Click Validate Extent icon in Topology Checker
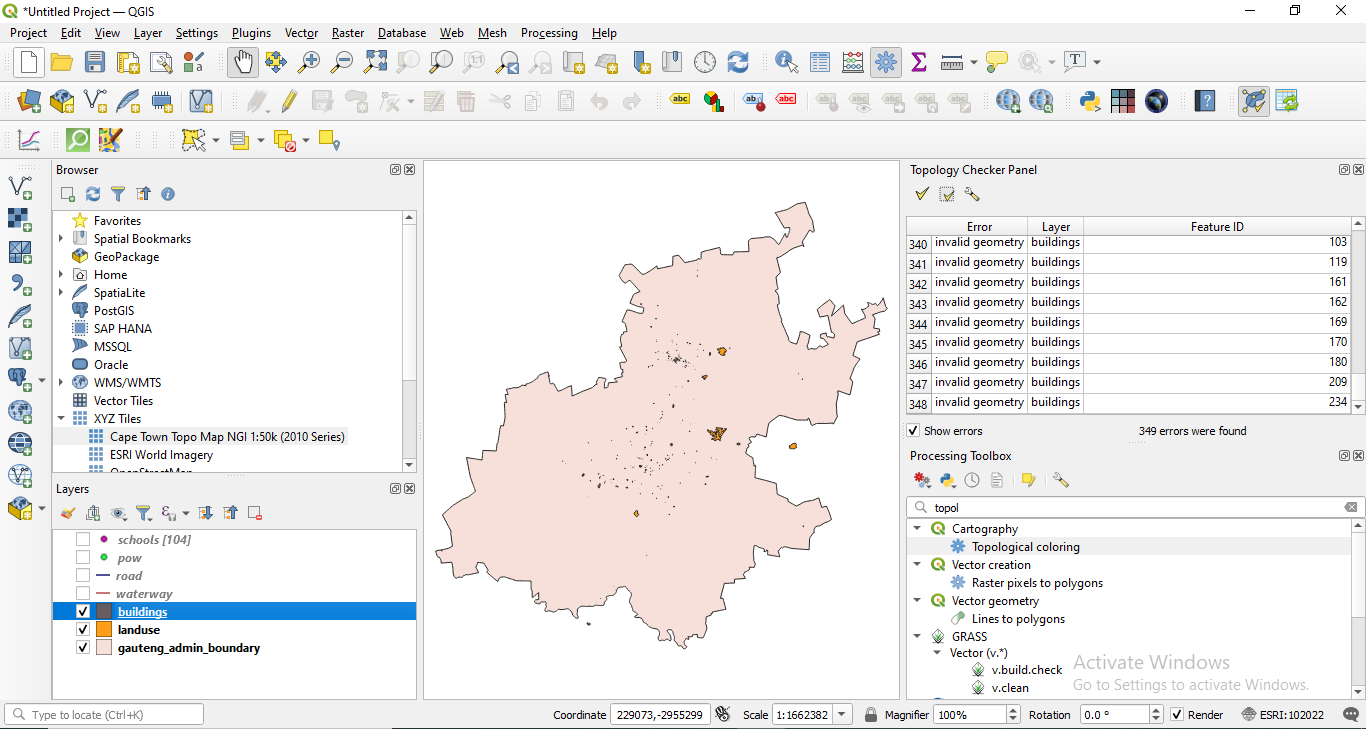The width and height of the screenshot is (1366, 729). click(x=947, y=194)
